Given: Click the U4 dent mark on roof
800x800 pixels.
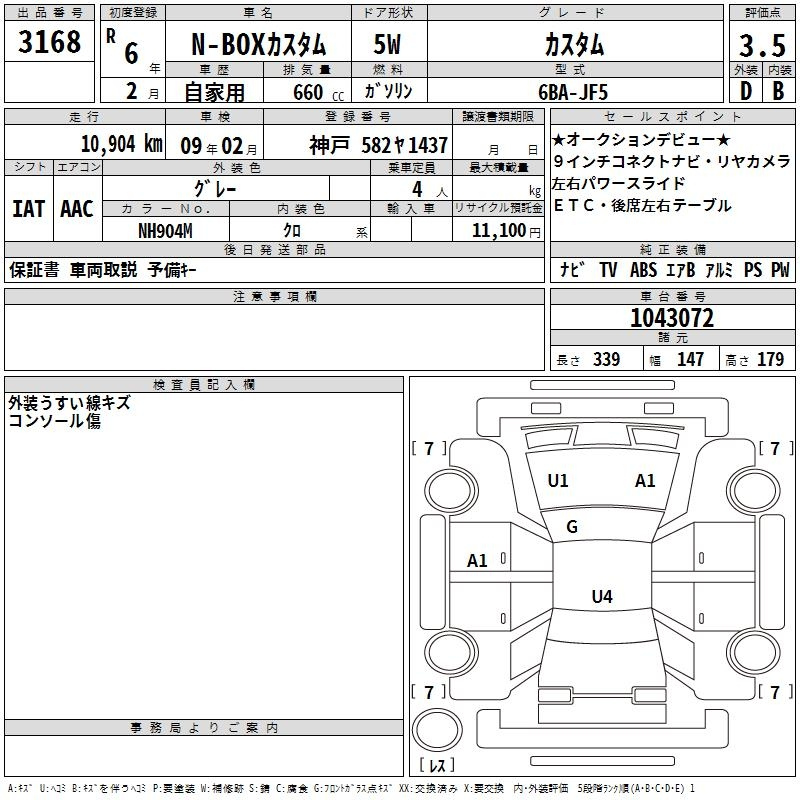Looking at the screenshot, I should [602, 596].
